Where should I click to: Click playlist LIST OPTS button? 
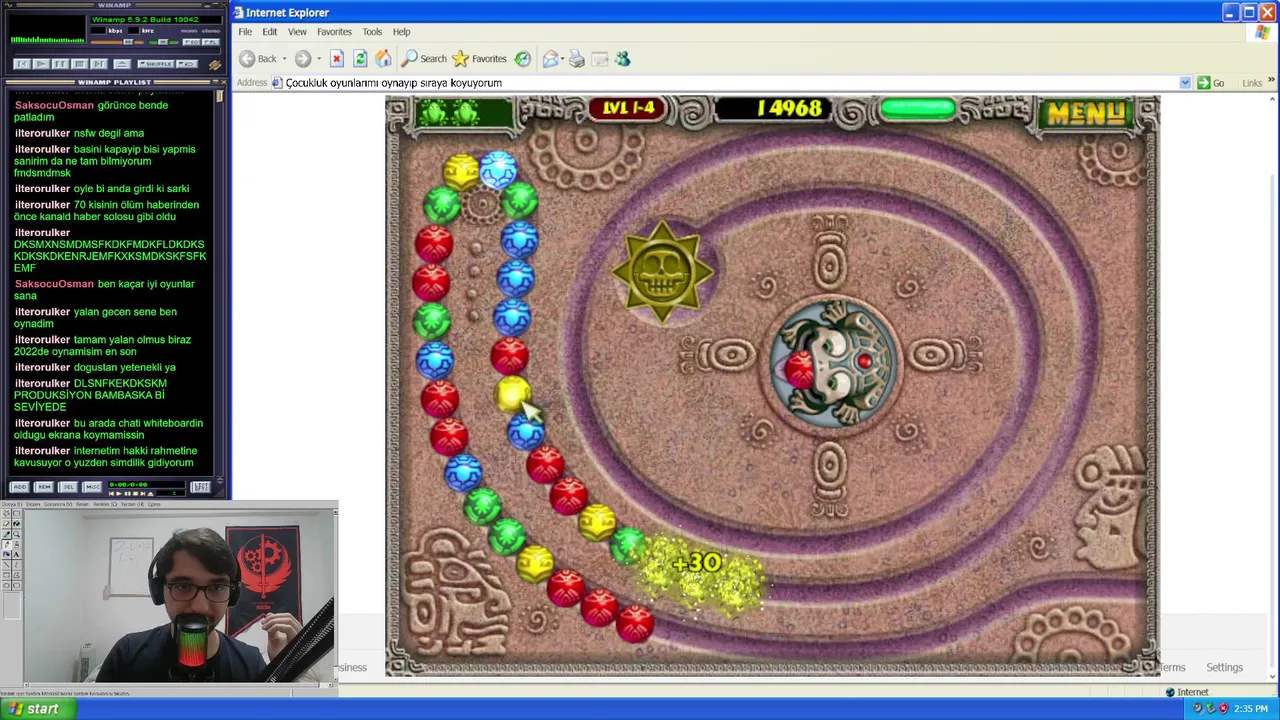[200, 487]
